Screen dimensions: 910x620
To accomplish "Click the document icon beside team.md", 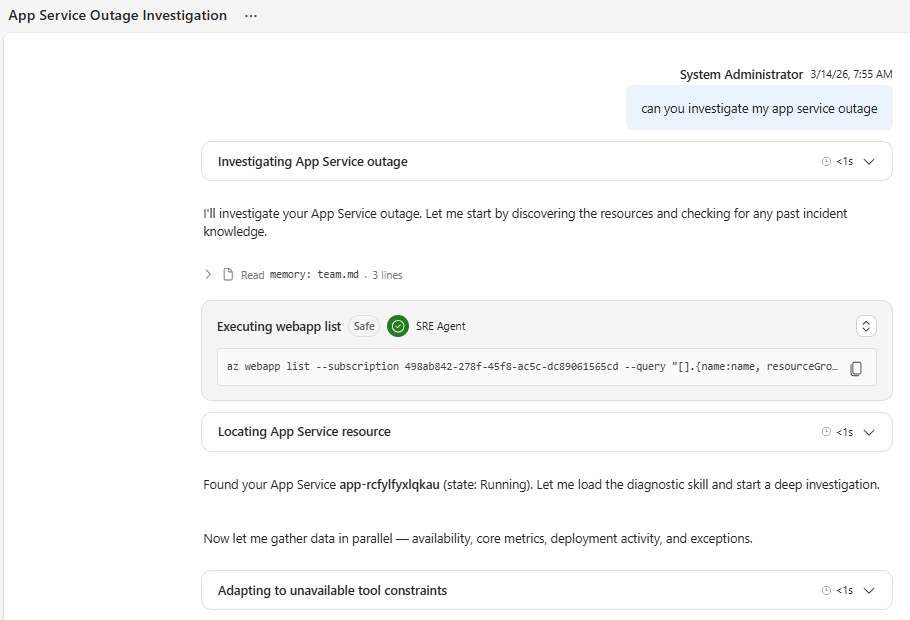I will pyautogui.click(x=227, y=275).
